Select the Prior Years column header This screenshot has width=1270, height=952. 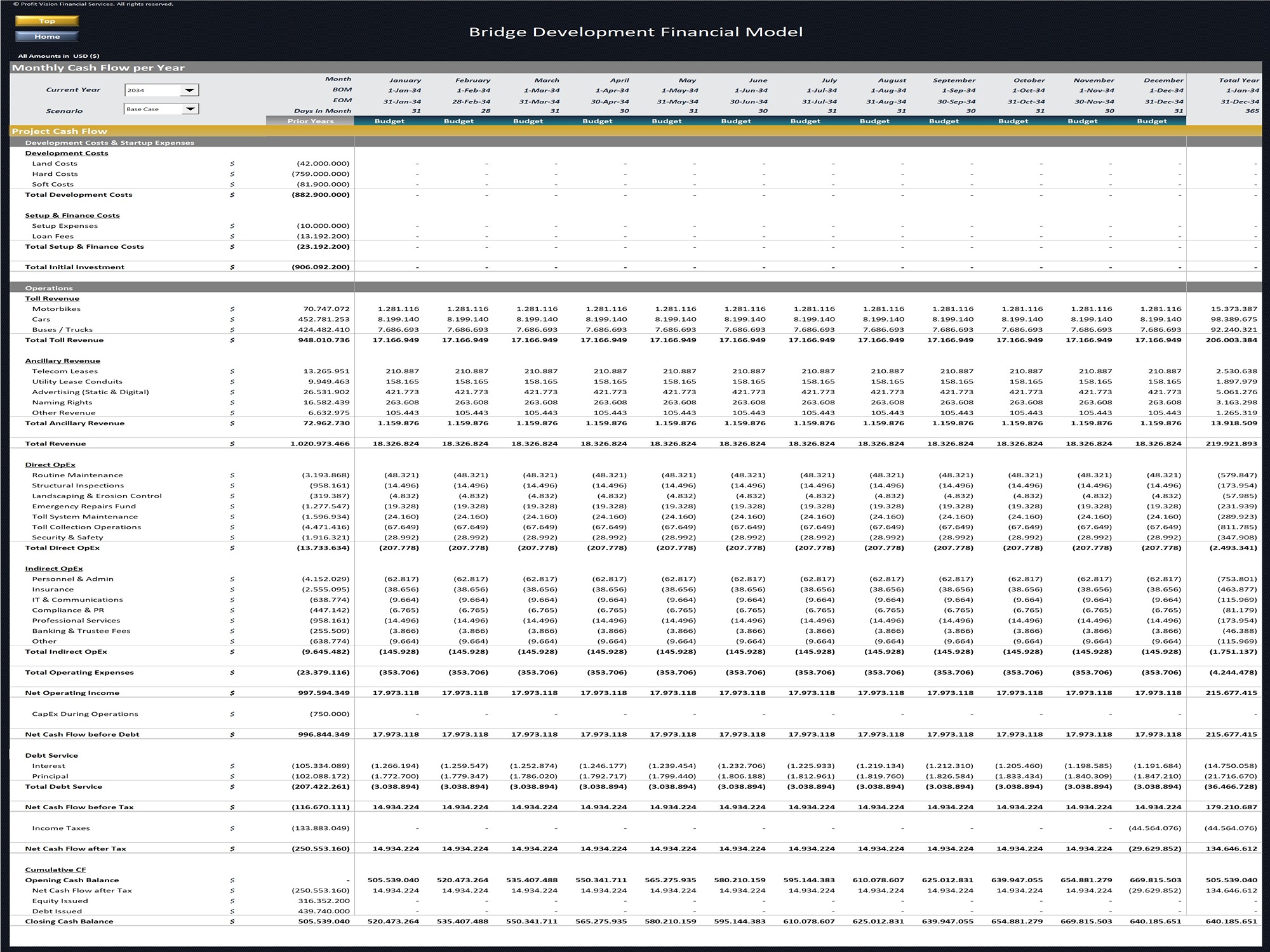tap(309, 122)
